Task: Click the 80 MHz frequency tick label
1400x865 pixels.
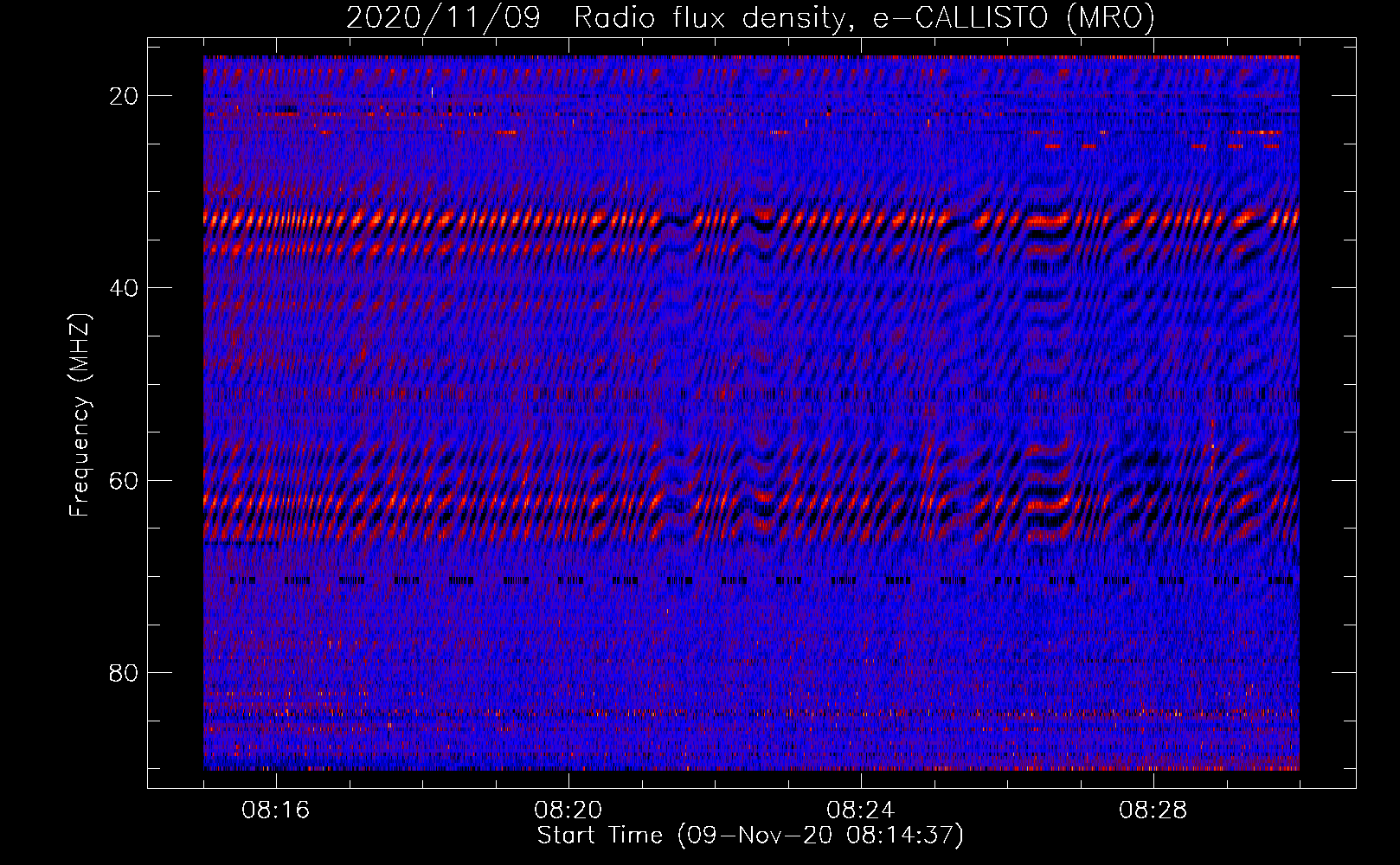Action: click(x=124, y=672)
